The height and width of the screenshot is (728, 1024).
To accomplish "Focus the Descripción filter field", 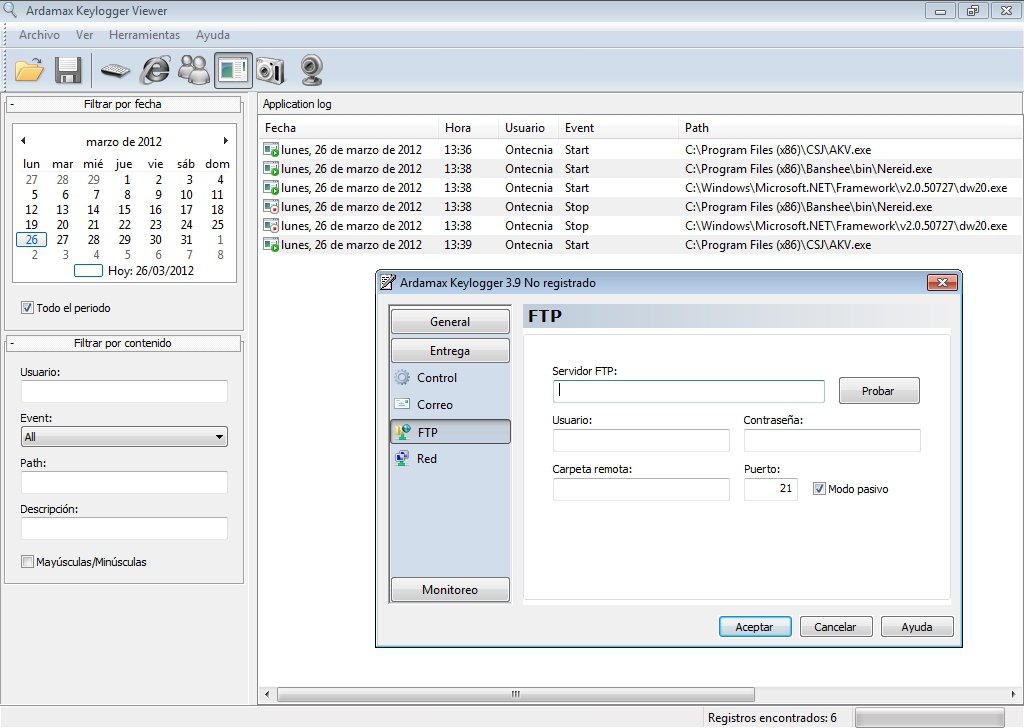I will (x=124, y=528).
